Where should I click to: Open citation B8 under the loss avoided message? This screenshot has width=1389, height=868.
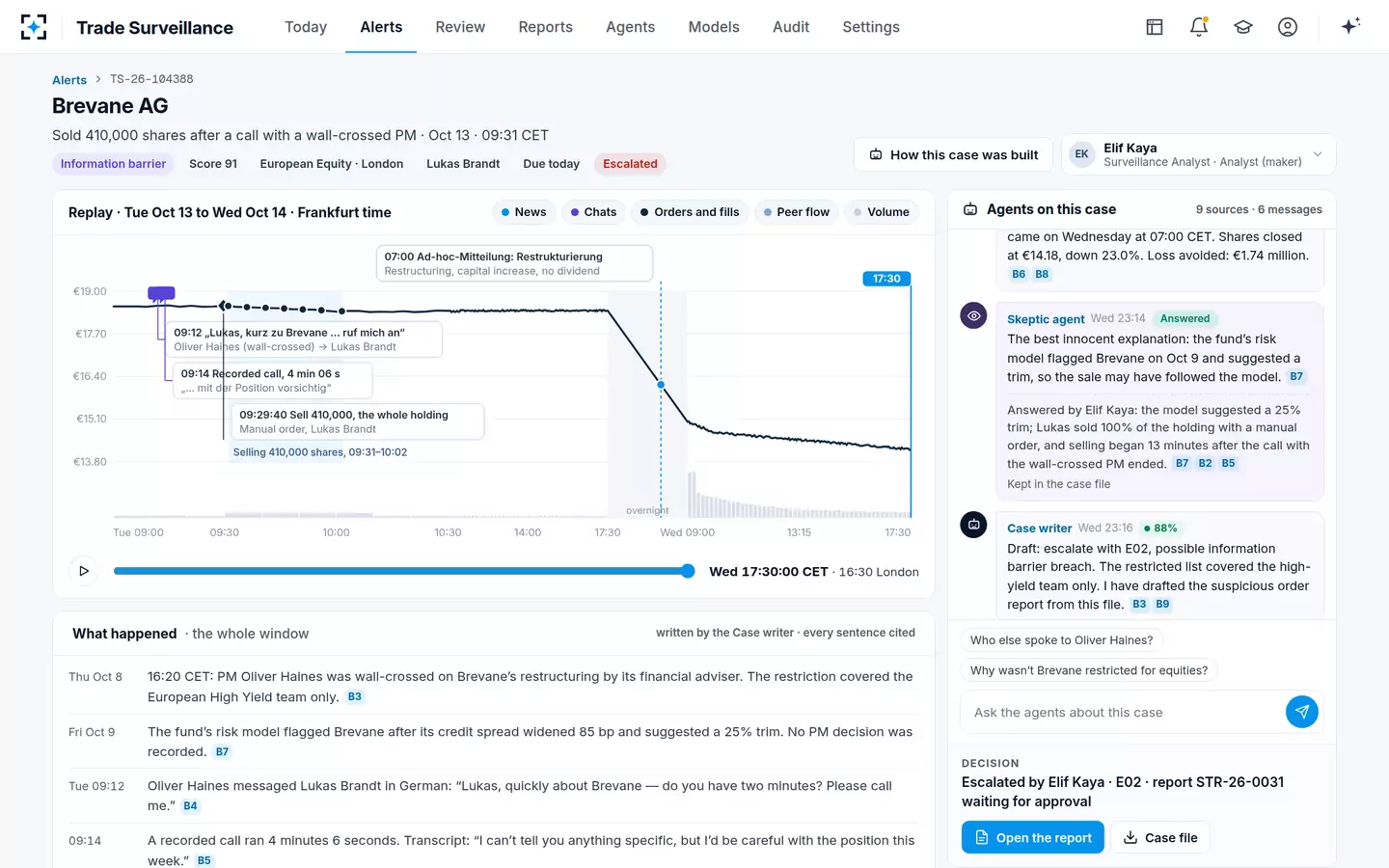1043,275
